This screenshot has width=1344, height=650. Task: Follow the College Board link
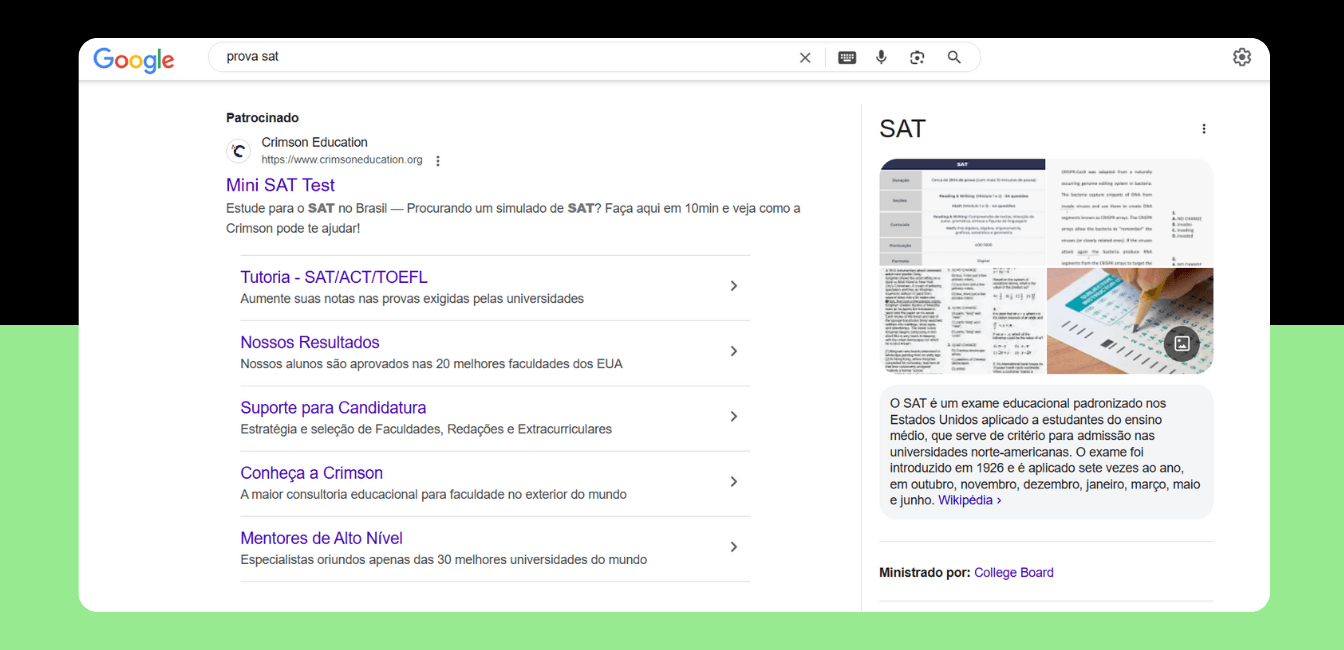[1013, 573]
